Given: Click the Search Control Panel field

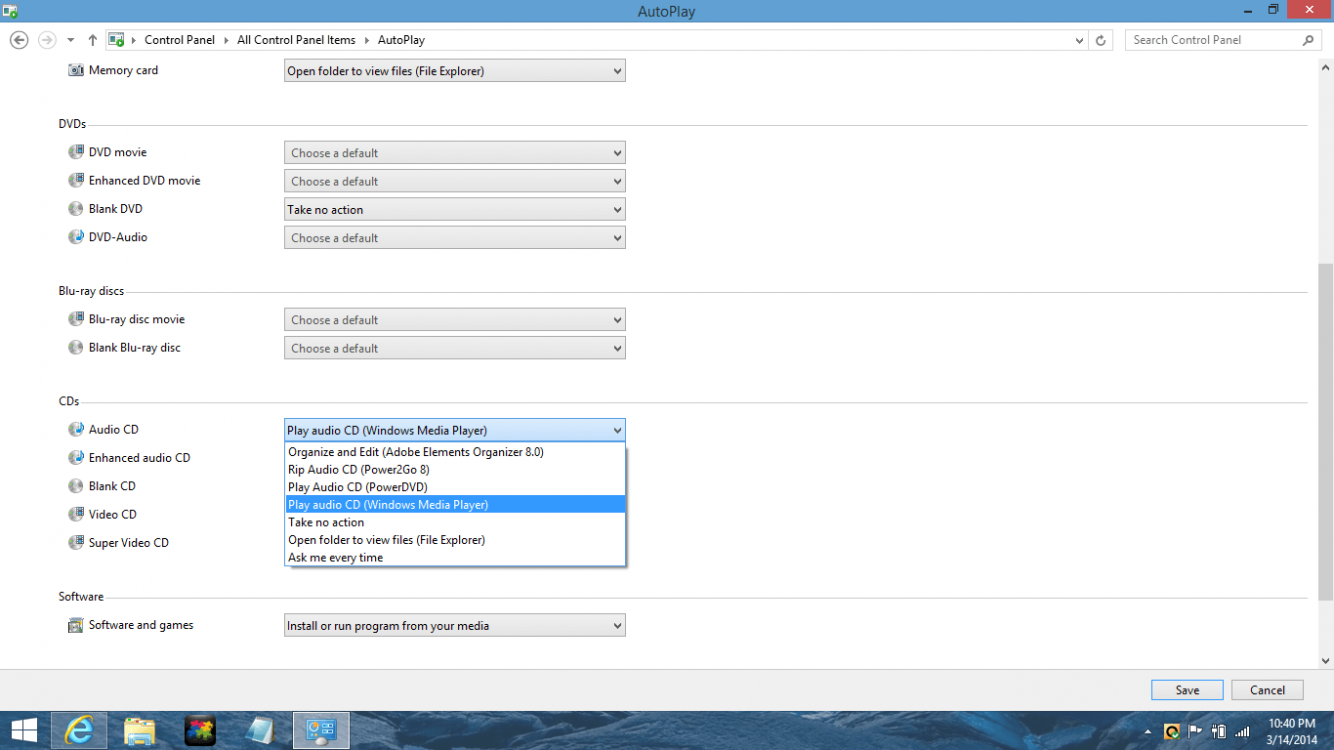Looking at the screenshot, I should [1210, 40].
